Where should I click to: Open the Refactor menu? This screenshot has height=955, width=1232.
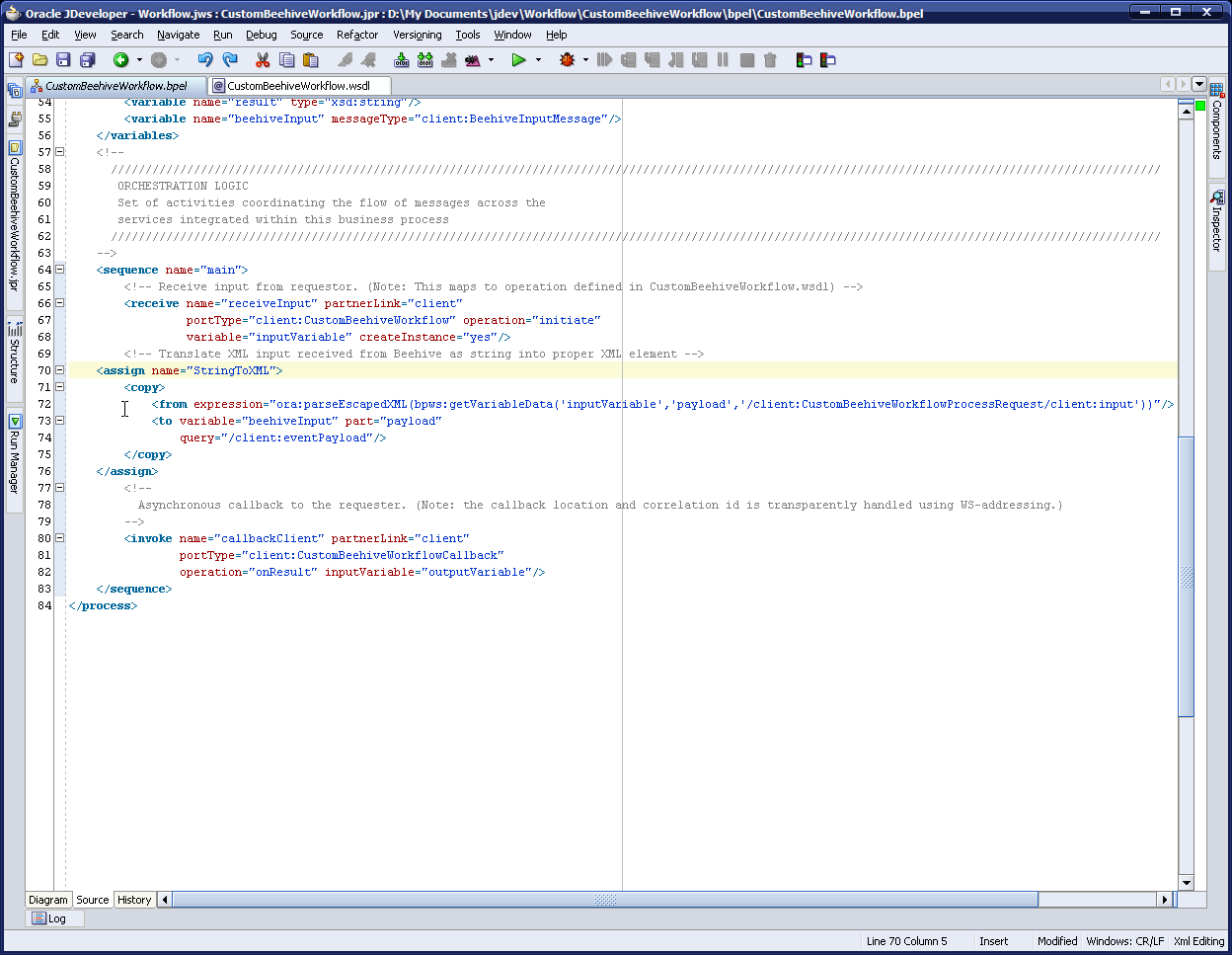(357, 35)
